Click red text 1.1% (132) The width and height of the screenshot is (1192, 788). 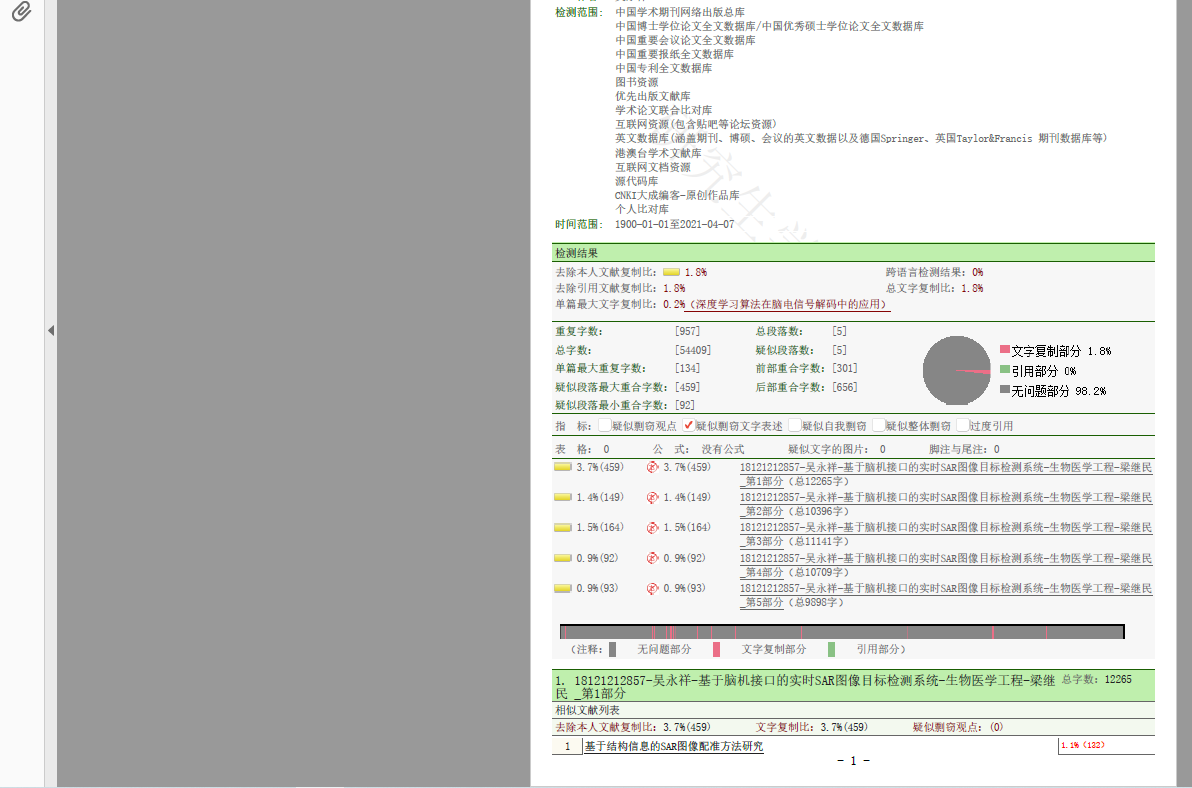[1083, 745]
